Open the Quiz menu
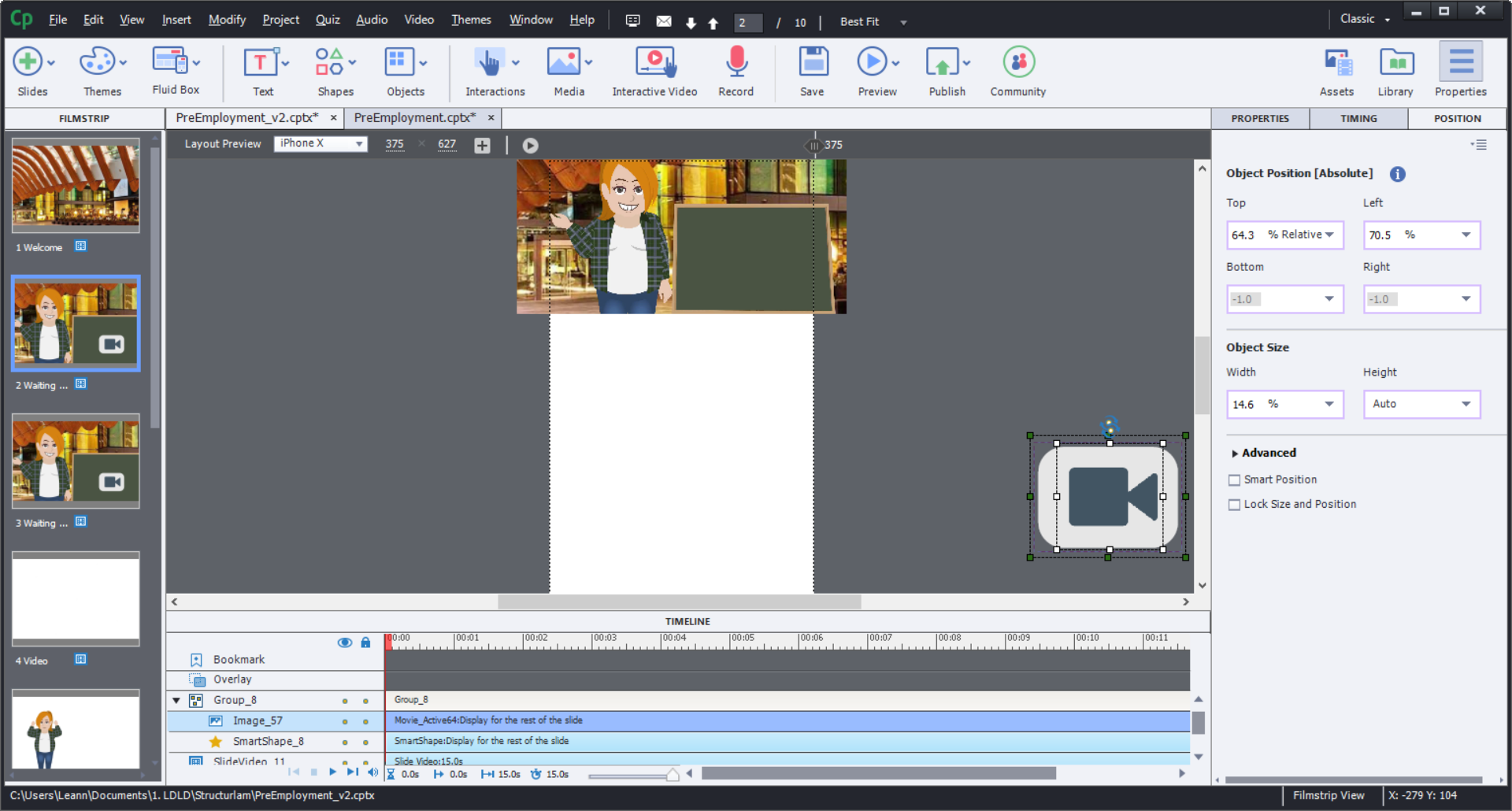The image size is (1512, 811). [x=327, y=20]
